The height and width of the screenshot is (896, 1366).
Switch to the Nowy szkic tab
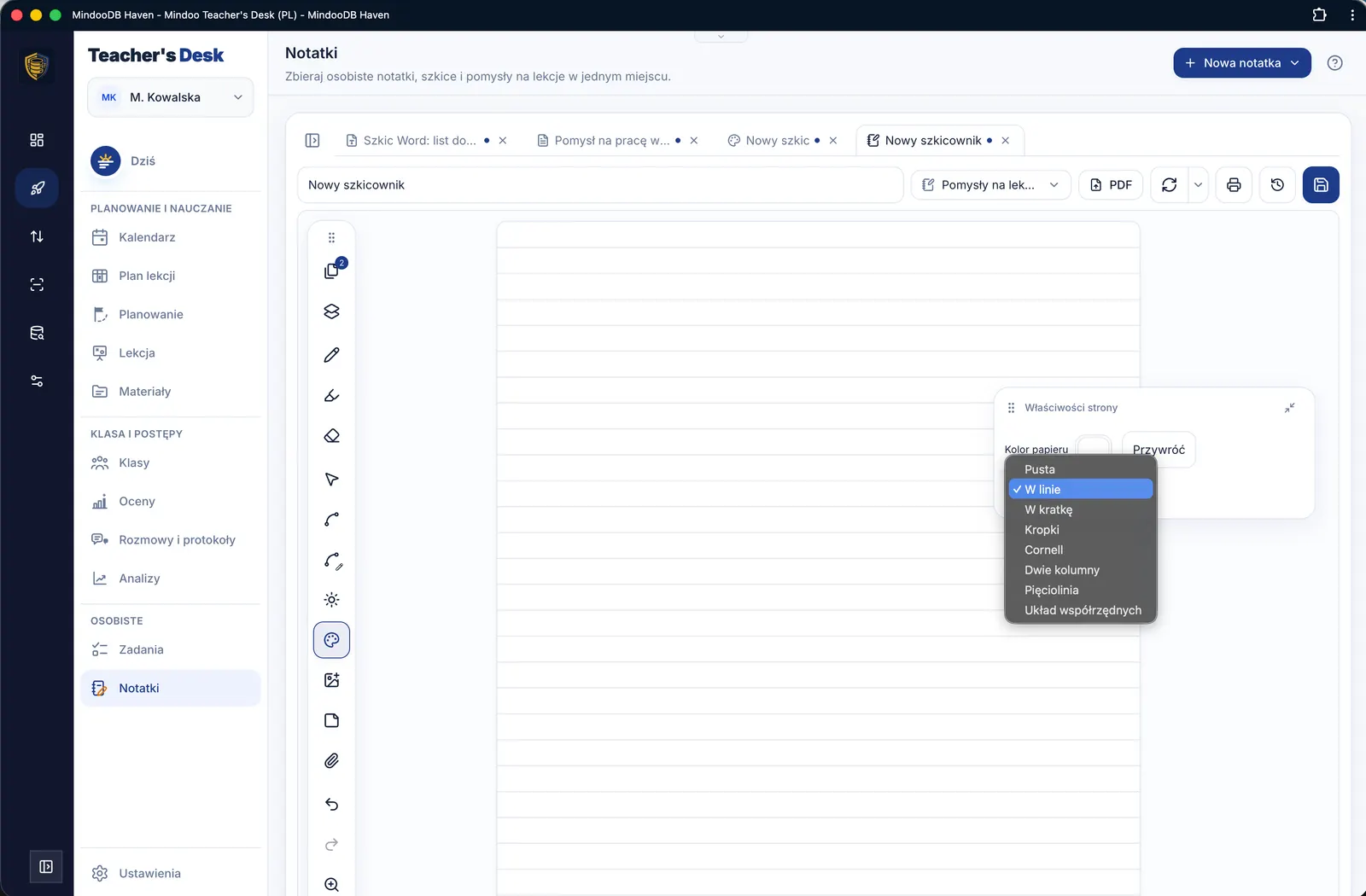[x=777, y=141]
